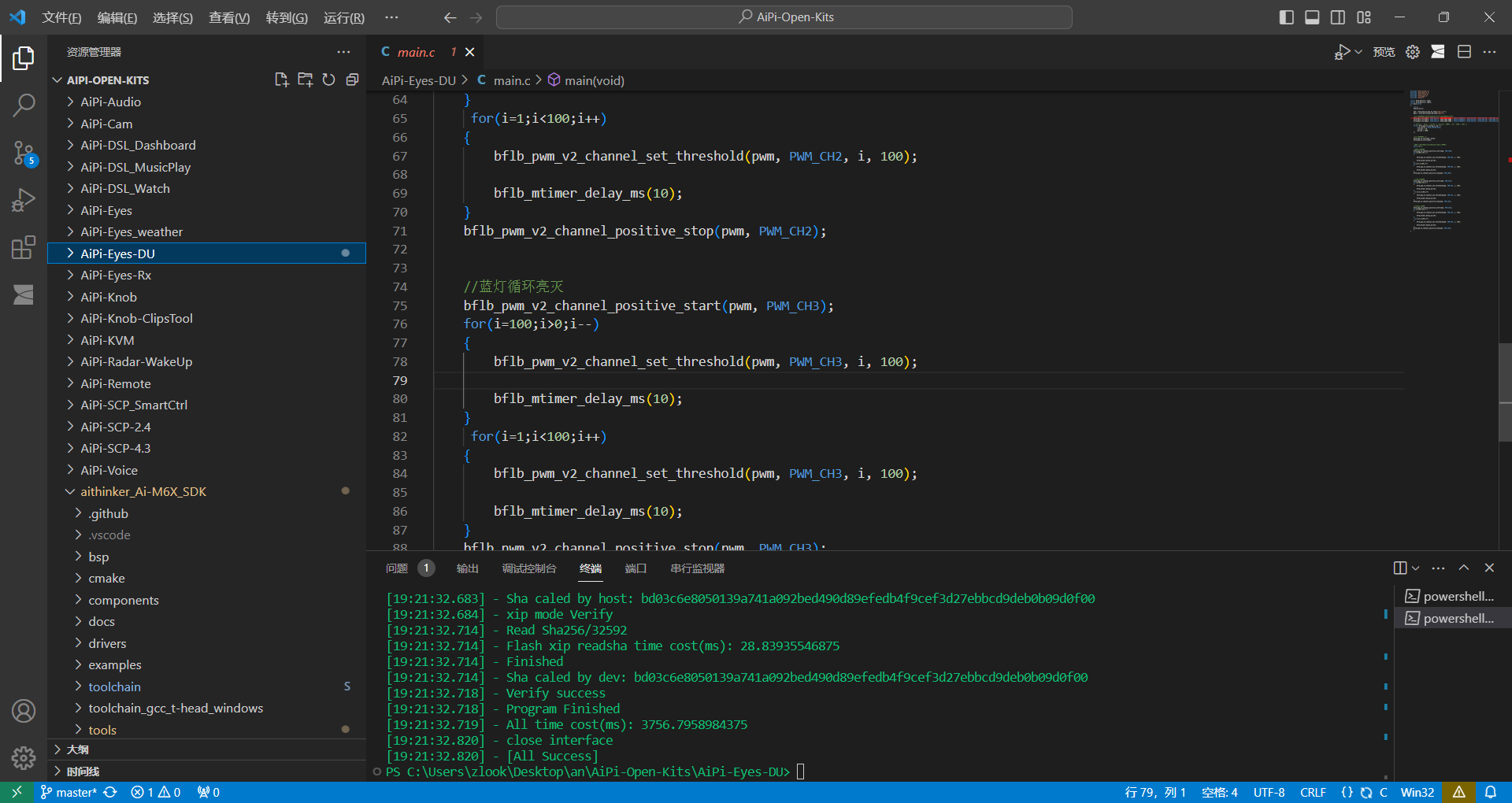Click the master* git branch indicator
The width and height of the screenshot is (1512, 803).
69,792
